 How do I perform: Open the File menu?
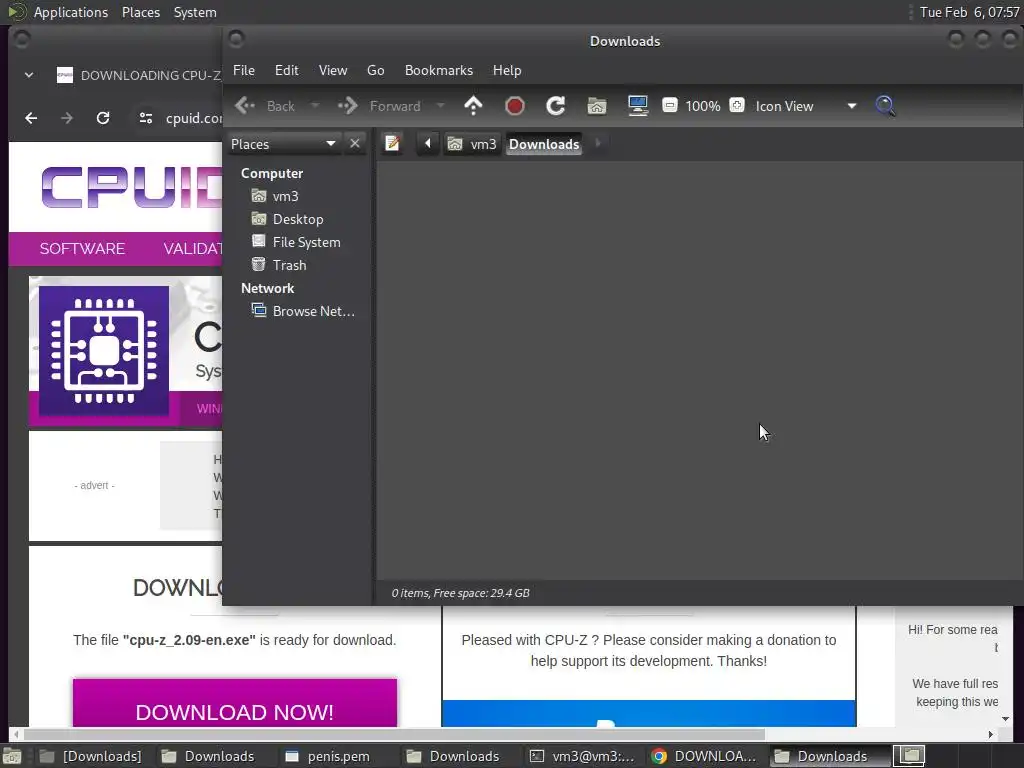[x=244, y=71]
